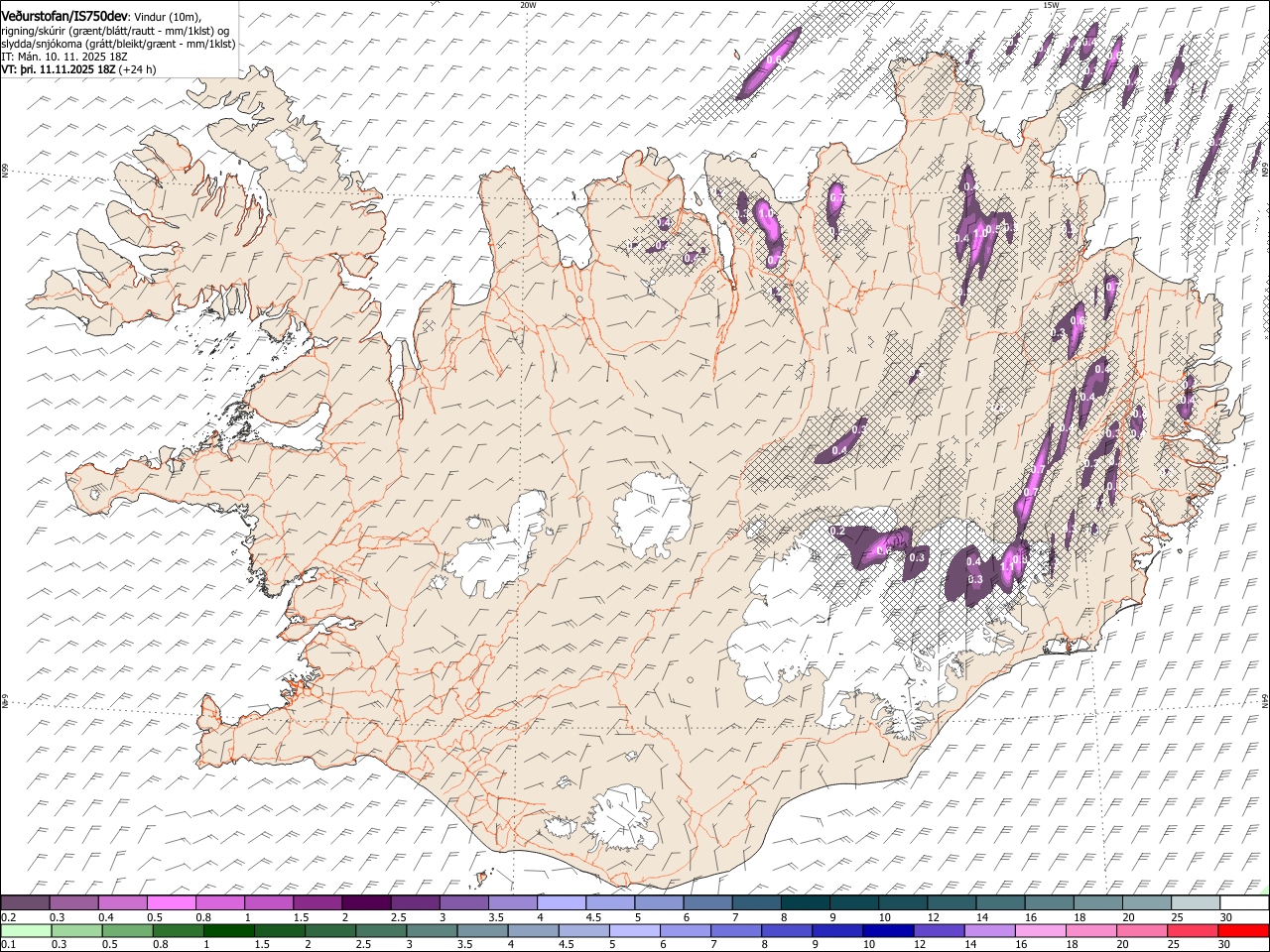The height and width of the screenshot is (952, 1270).
Task: Select dark teal swatch at 8 in upper legend
Action: pyautogui.click(x=805, y=902)
